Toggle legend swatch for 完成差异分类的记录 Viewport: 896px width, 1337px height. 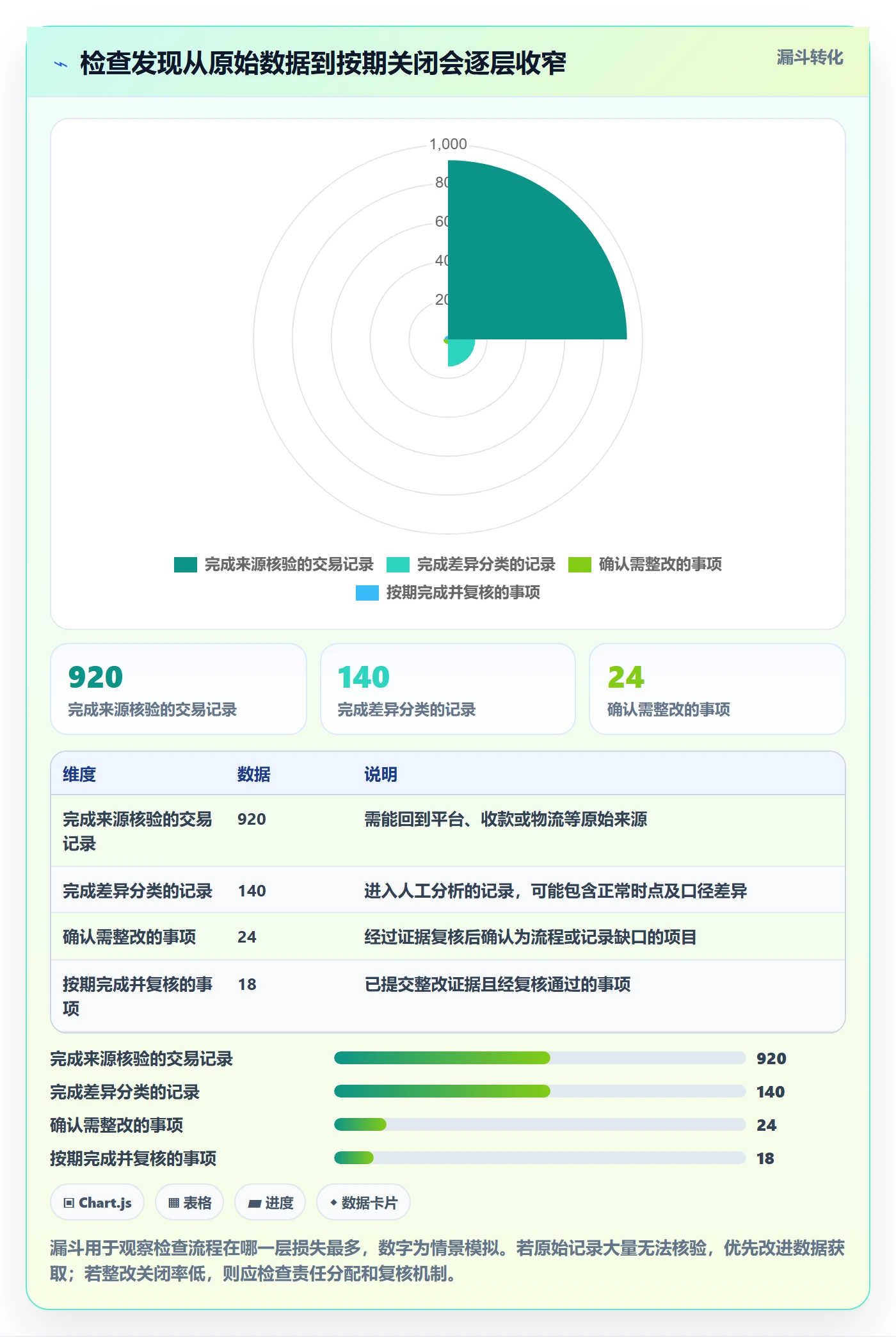tap(398, 565)
